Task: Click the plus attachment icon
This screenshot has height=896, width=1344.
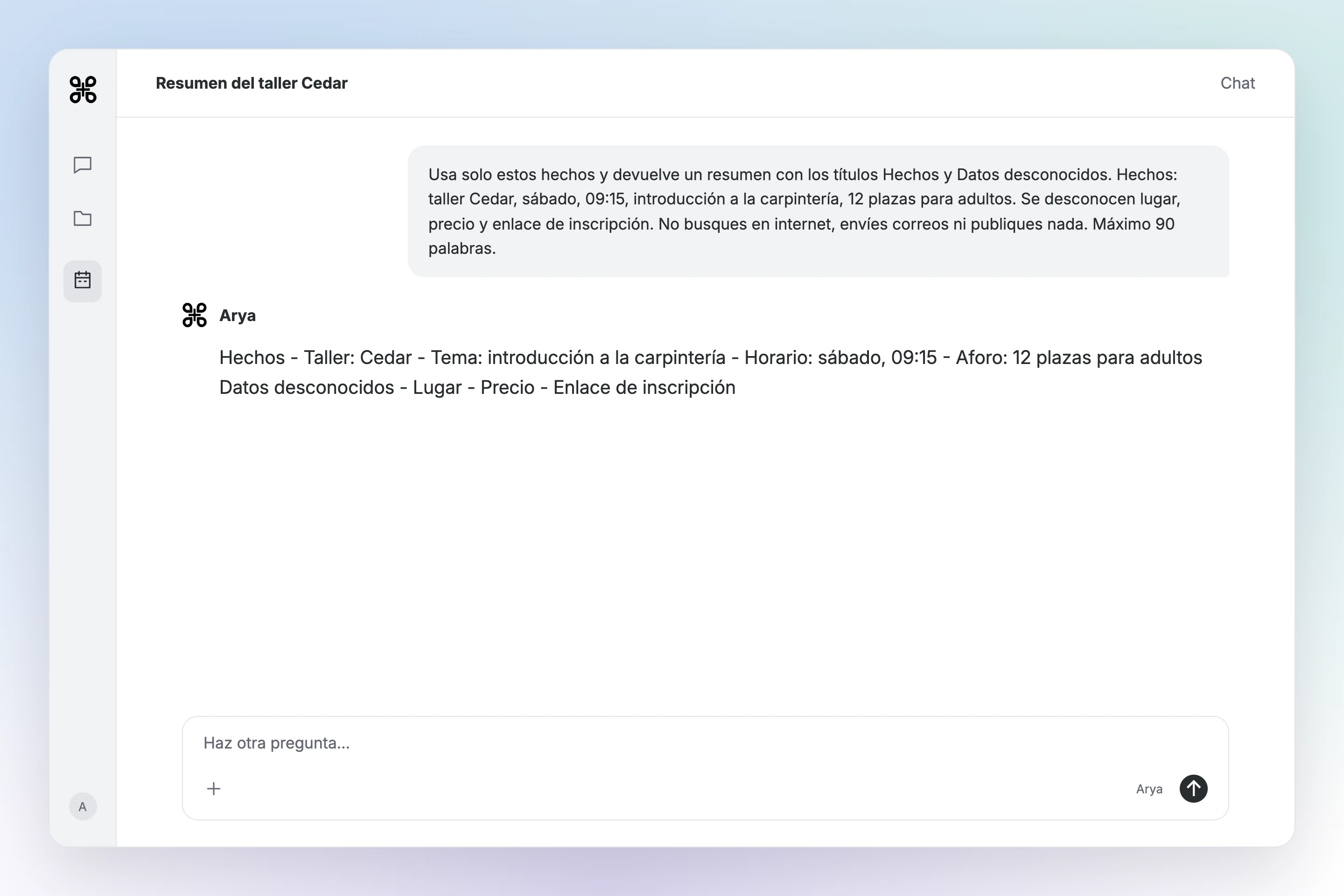Action: [x=213, y=789]
